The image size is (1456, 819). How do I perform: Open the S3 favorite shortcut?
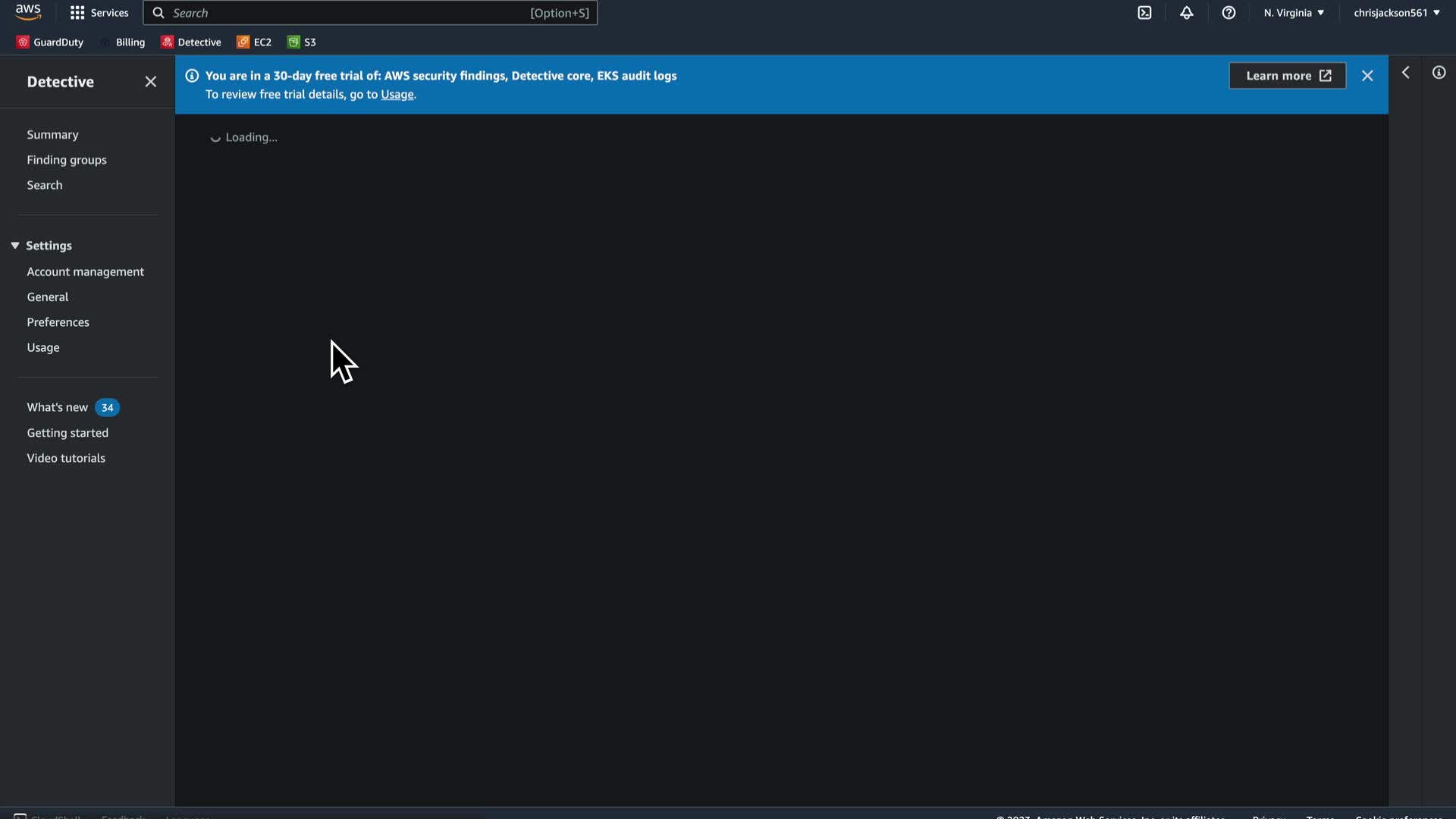pyautogui.click(x=302, y=42)
